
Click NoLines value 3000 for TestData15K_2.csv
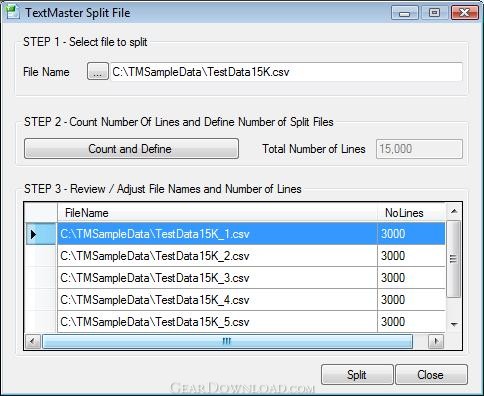click(411, 256)
